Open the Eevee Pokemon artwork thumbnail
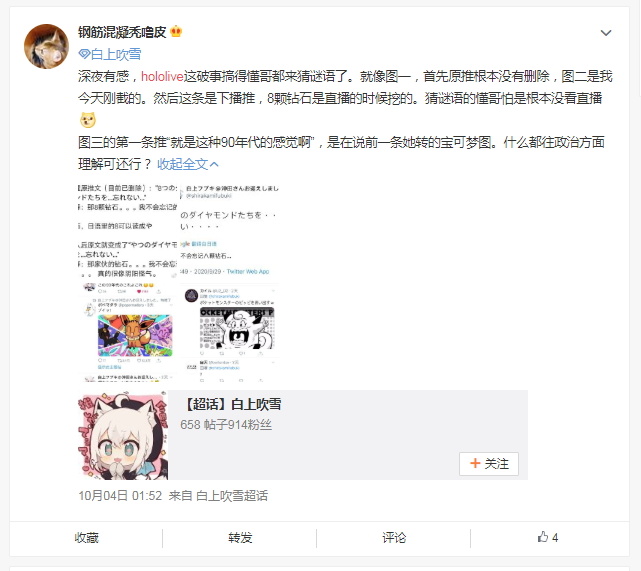Screen dimensions: 641x571 tap(128, 333)
